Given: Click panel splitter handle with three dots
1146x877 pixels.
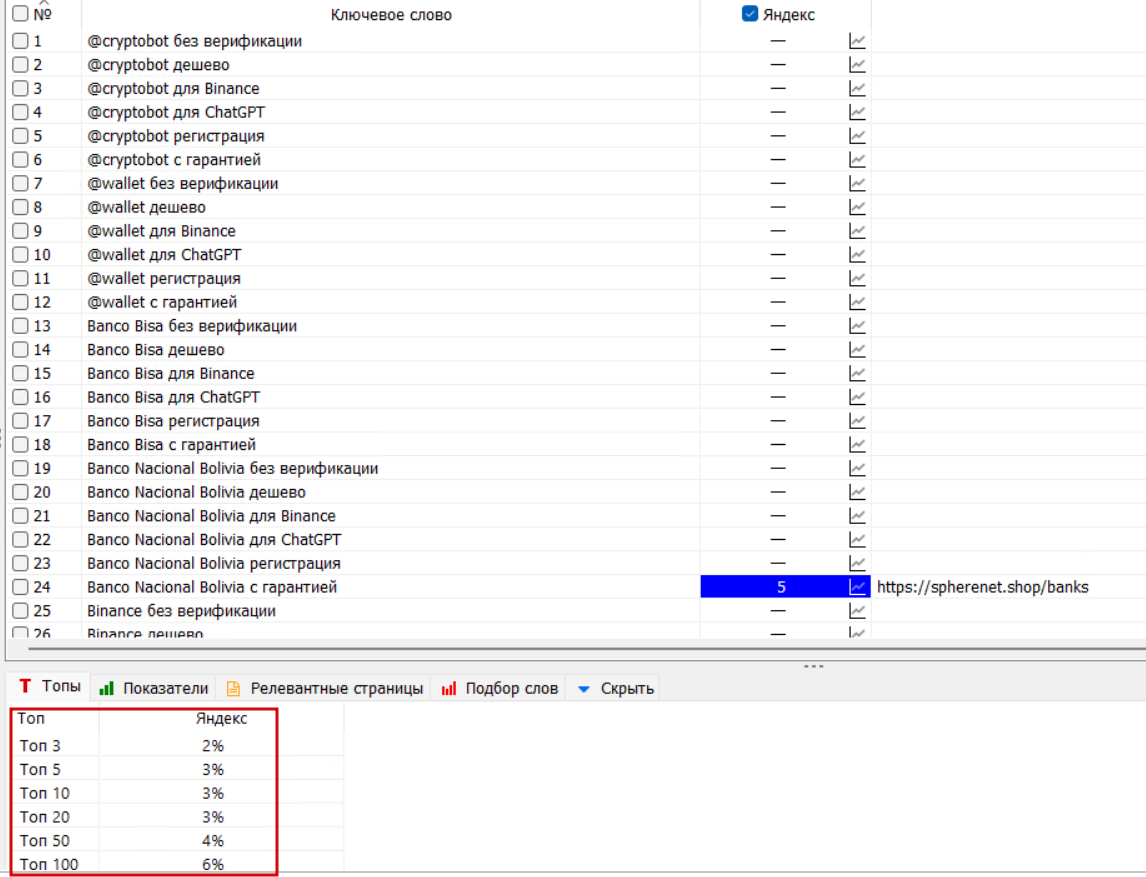Looking at the screenshot, I should (813, 666).
